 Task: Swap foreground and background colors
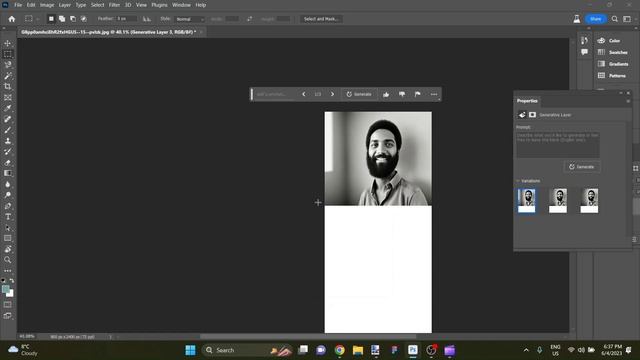(12, 281)
